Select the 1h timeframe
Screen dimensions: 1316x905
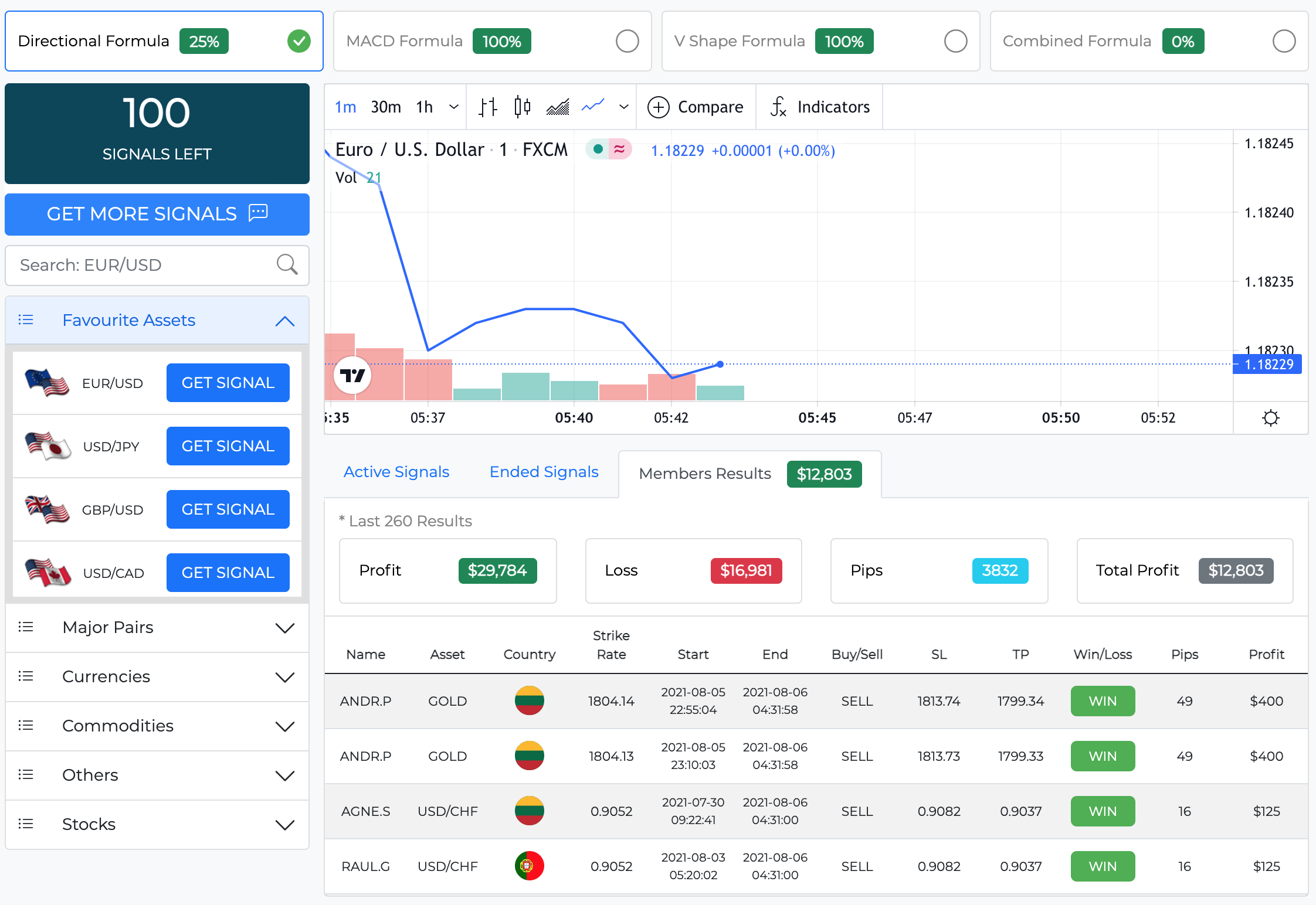(x=425, y=107)
